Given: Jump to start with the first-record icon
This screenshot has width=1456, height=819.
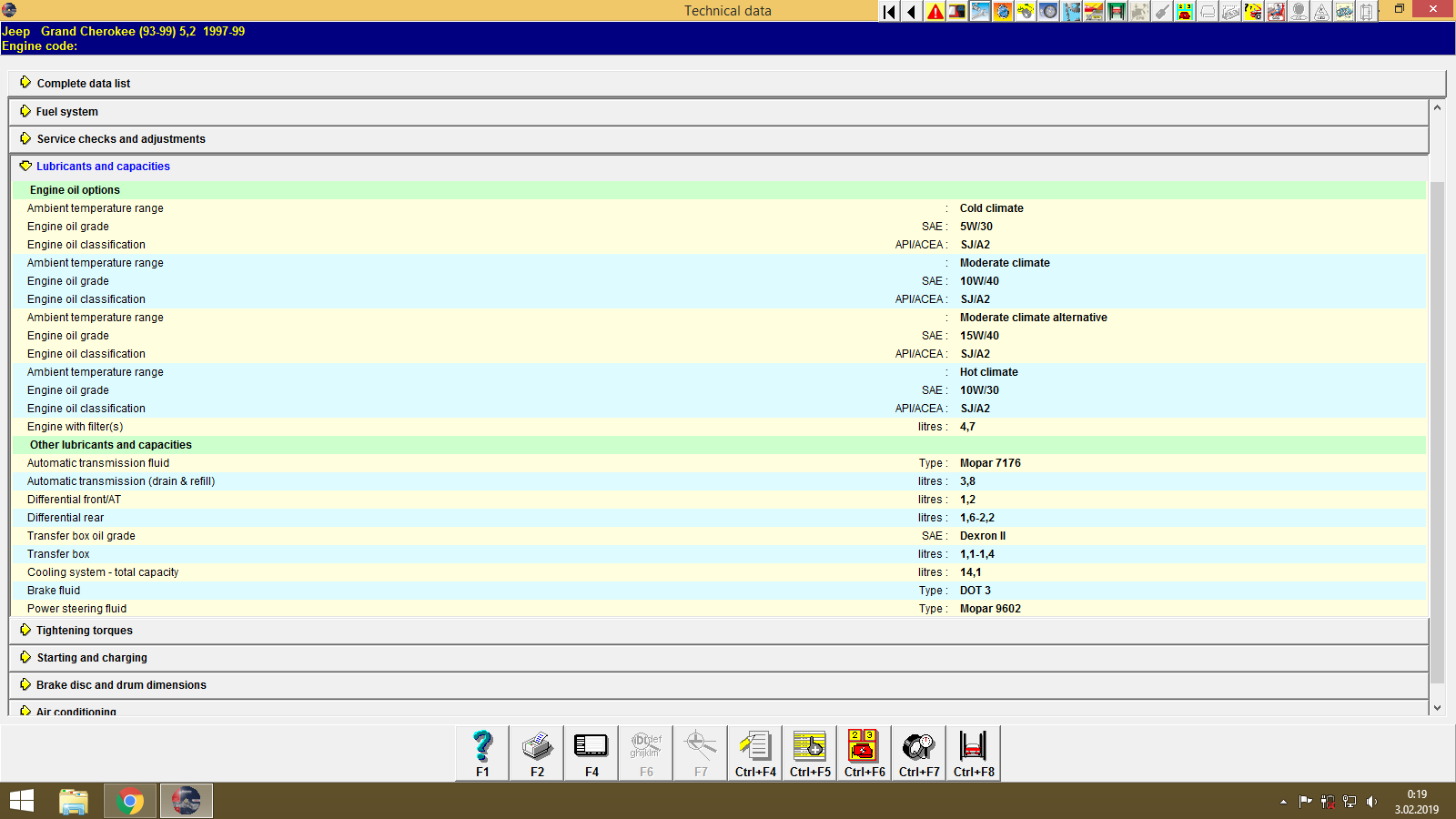Looking at the screenshot, I should pyautogui.click(x=887, y=12).
